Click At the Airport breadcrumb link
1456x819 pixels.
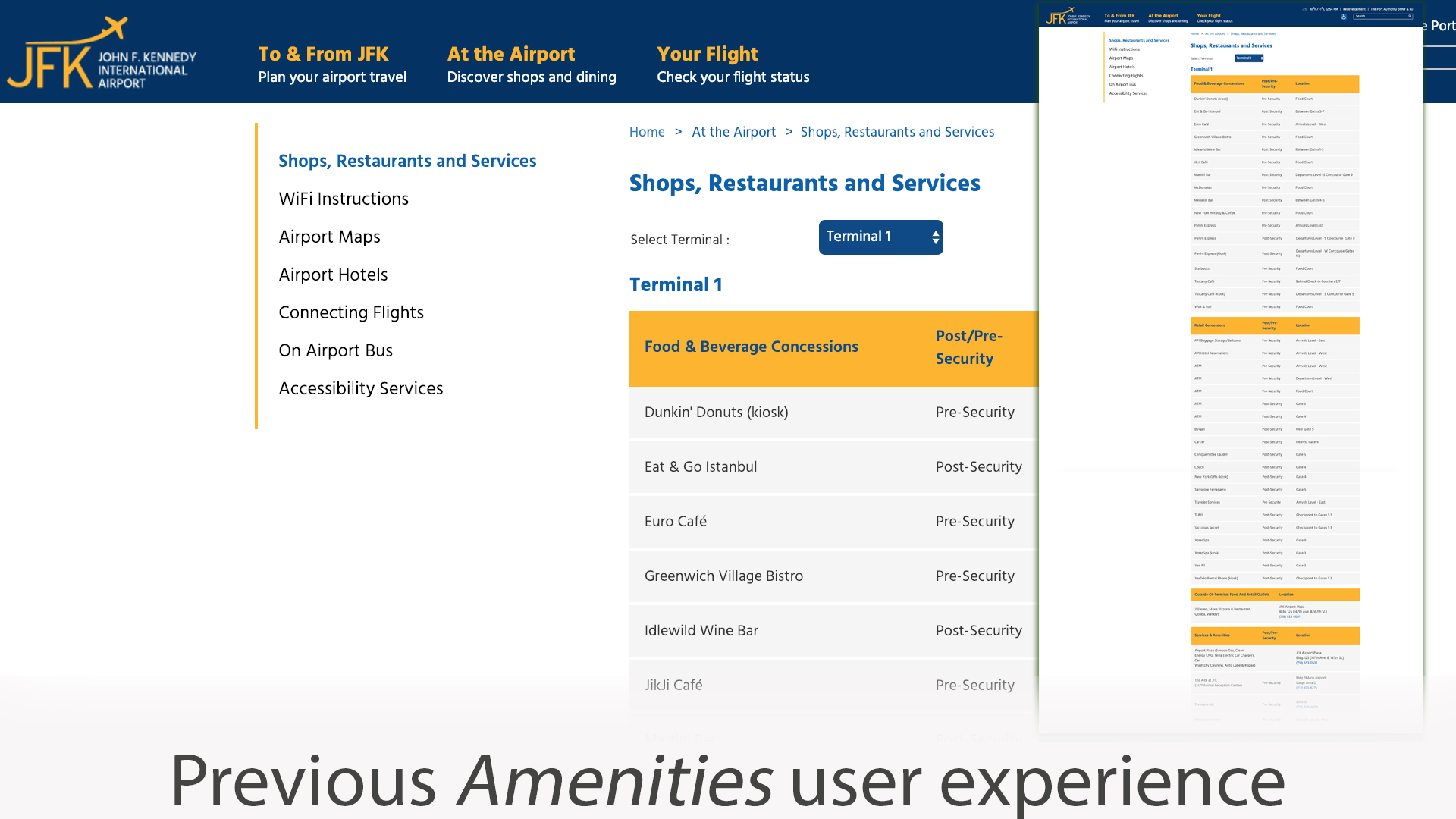point(733,132)
